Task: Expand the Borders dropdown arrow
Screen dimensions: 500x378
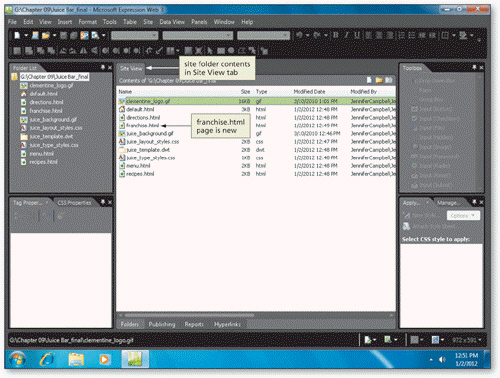Action: point(453,35)
